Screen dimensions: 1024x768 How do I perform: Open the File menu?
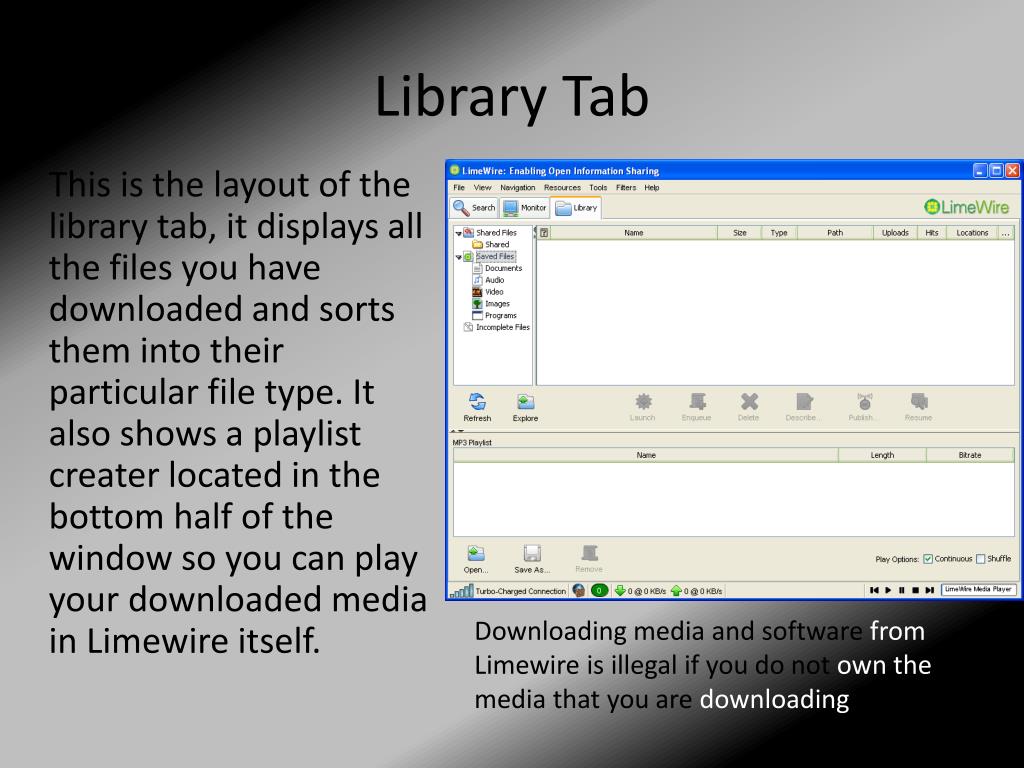click(459, 187)
